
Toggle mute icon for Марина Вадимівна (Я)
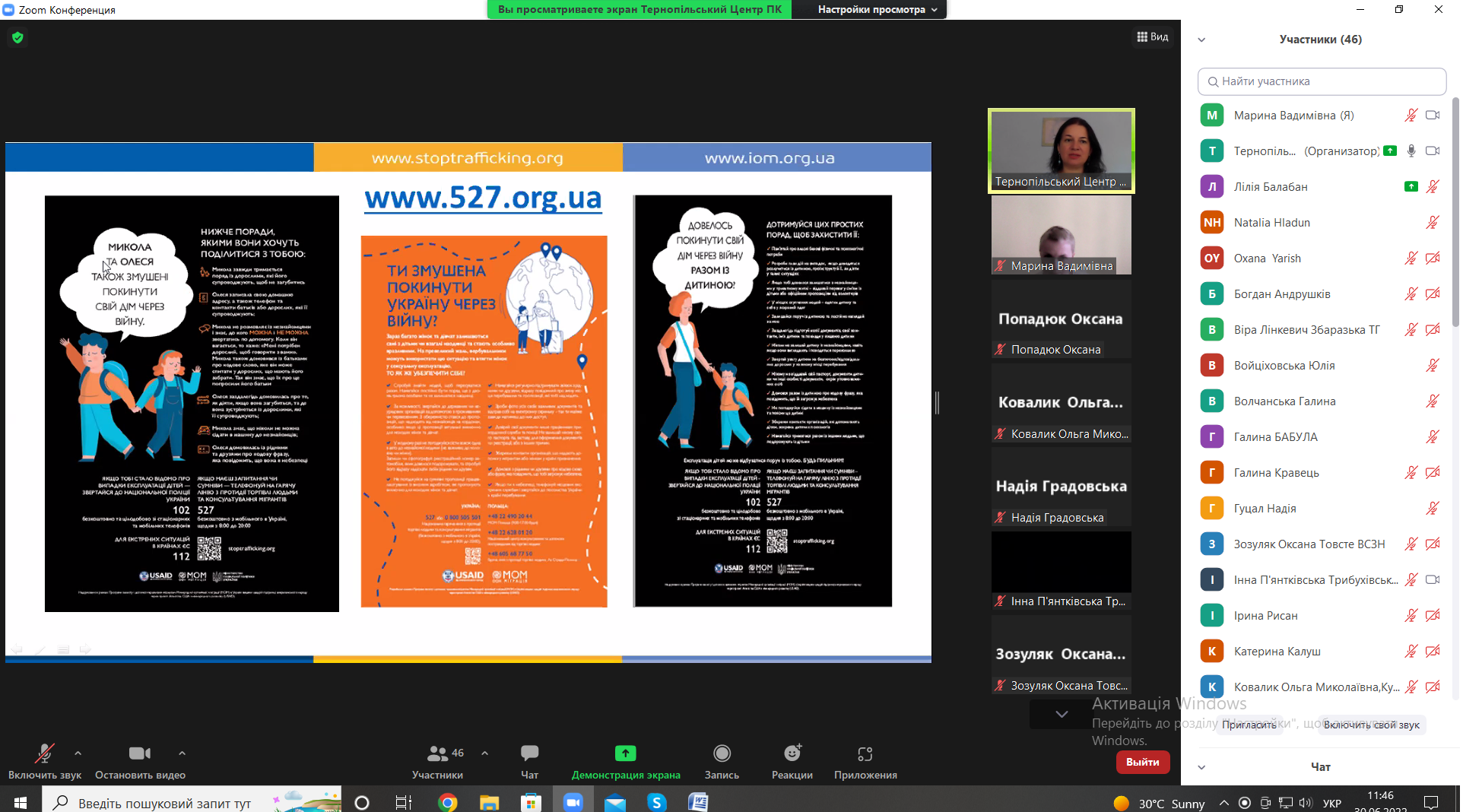point(1411,115)
